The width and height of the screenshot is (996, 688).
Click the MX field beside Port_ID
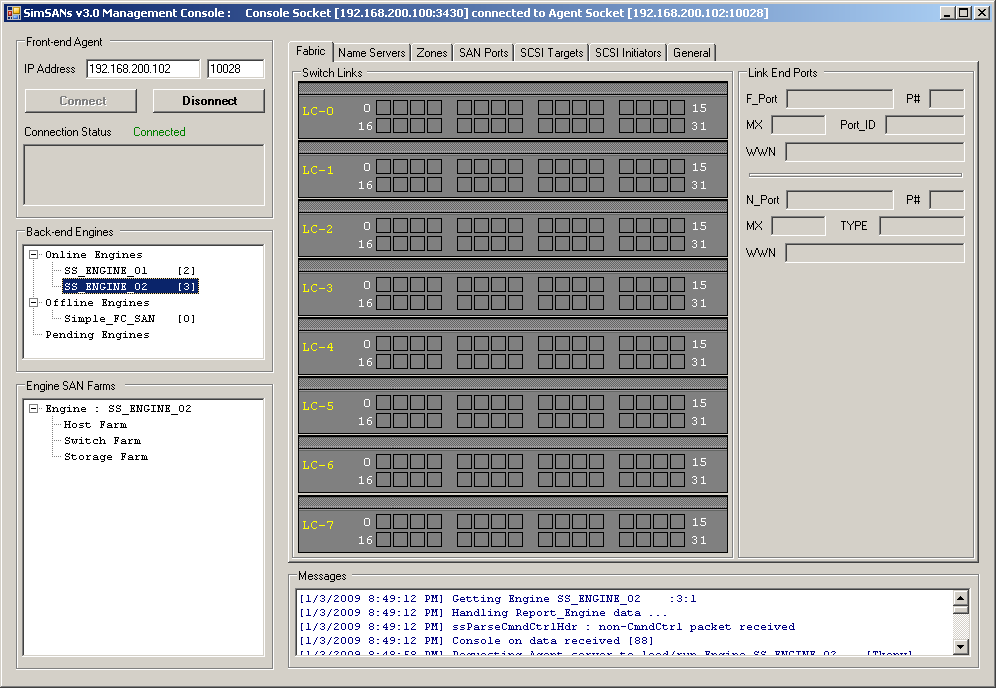click(x=798, y=125)
